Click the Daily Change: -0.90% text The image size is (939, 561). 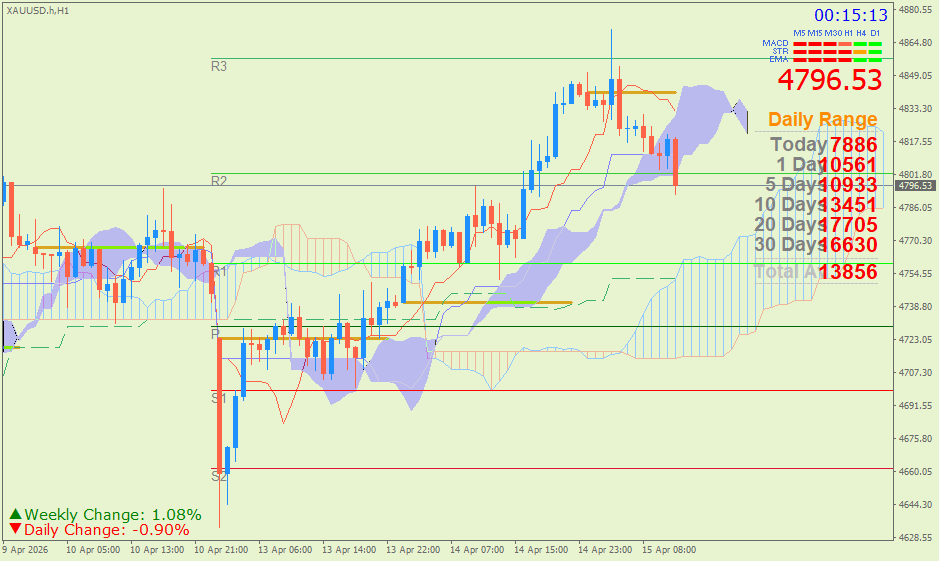click(x=107, y=530)
